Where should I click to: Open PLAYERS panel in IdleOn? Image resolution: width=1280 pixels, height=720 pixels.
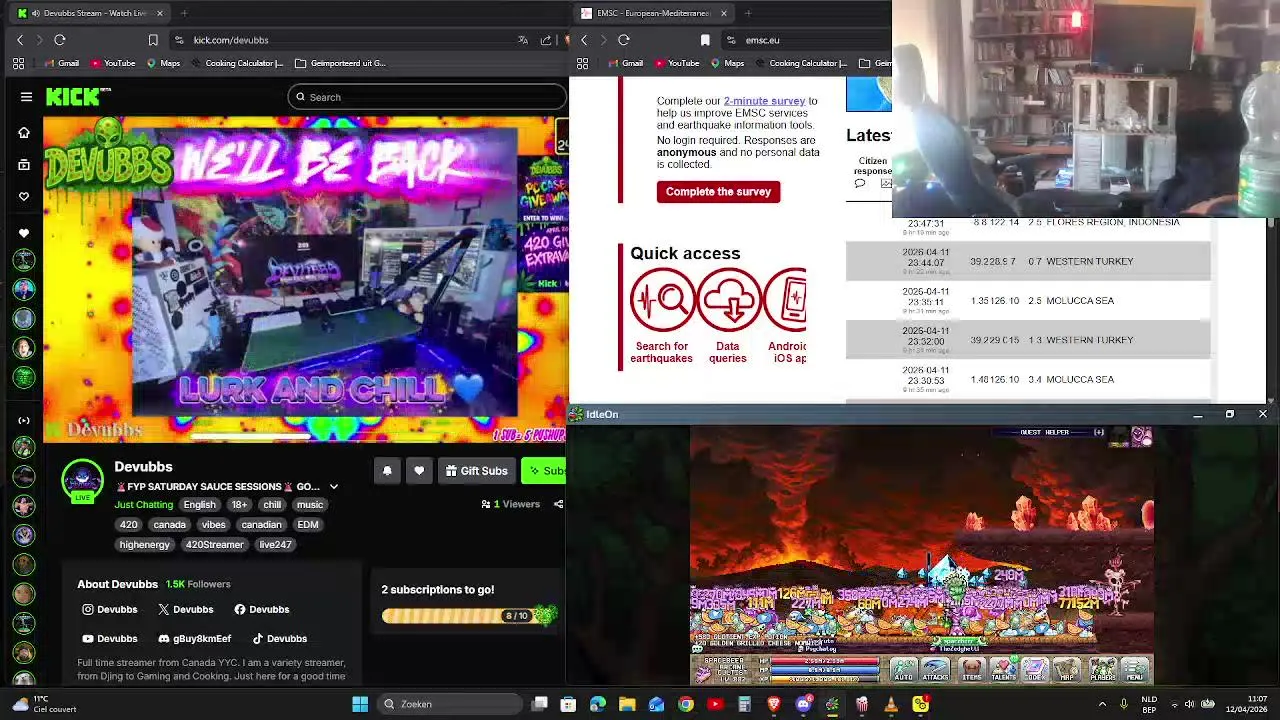pos(1102,670)
